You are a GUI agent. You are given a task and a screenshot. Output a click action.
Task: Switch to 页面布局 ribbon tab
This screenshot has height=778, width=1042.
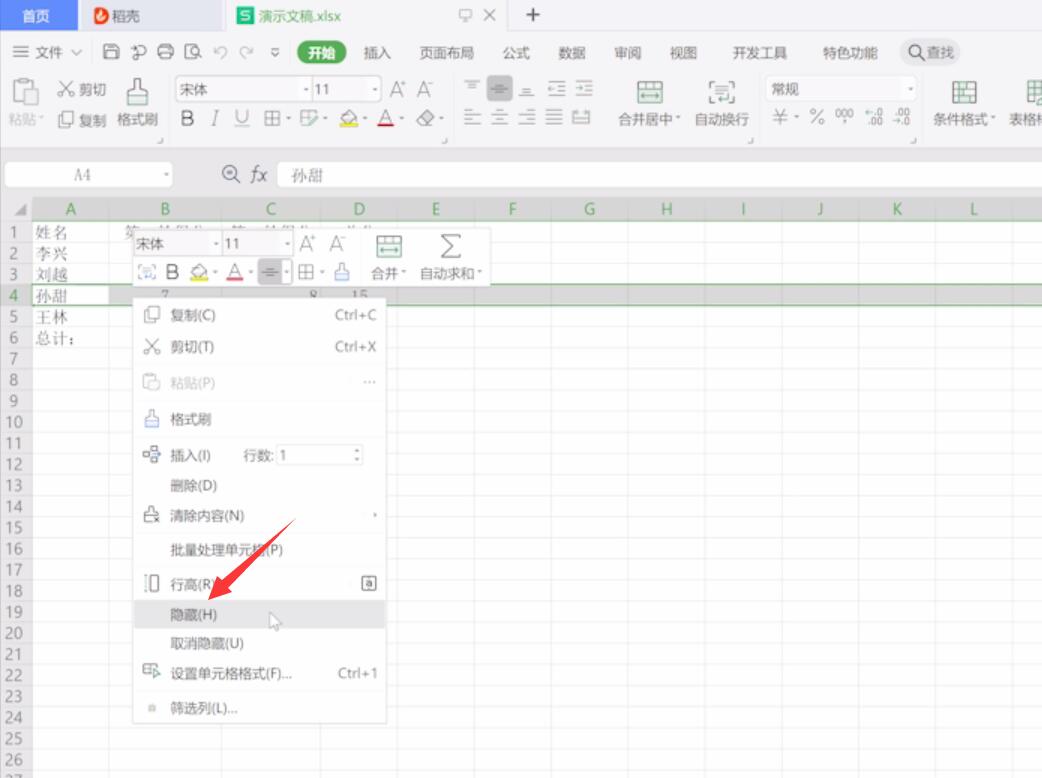click(447, 52)
